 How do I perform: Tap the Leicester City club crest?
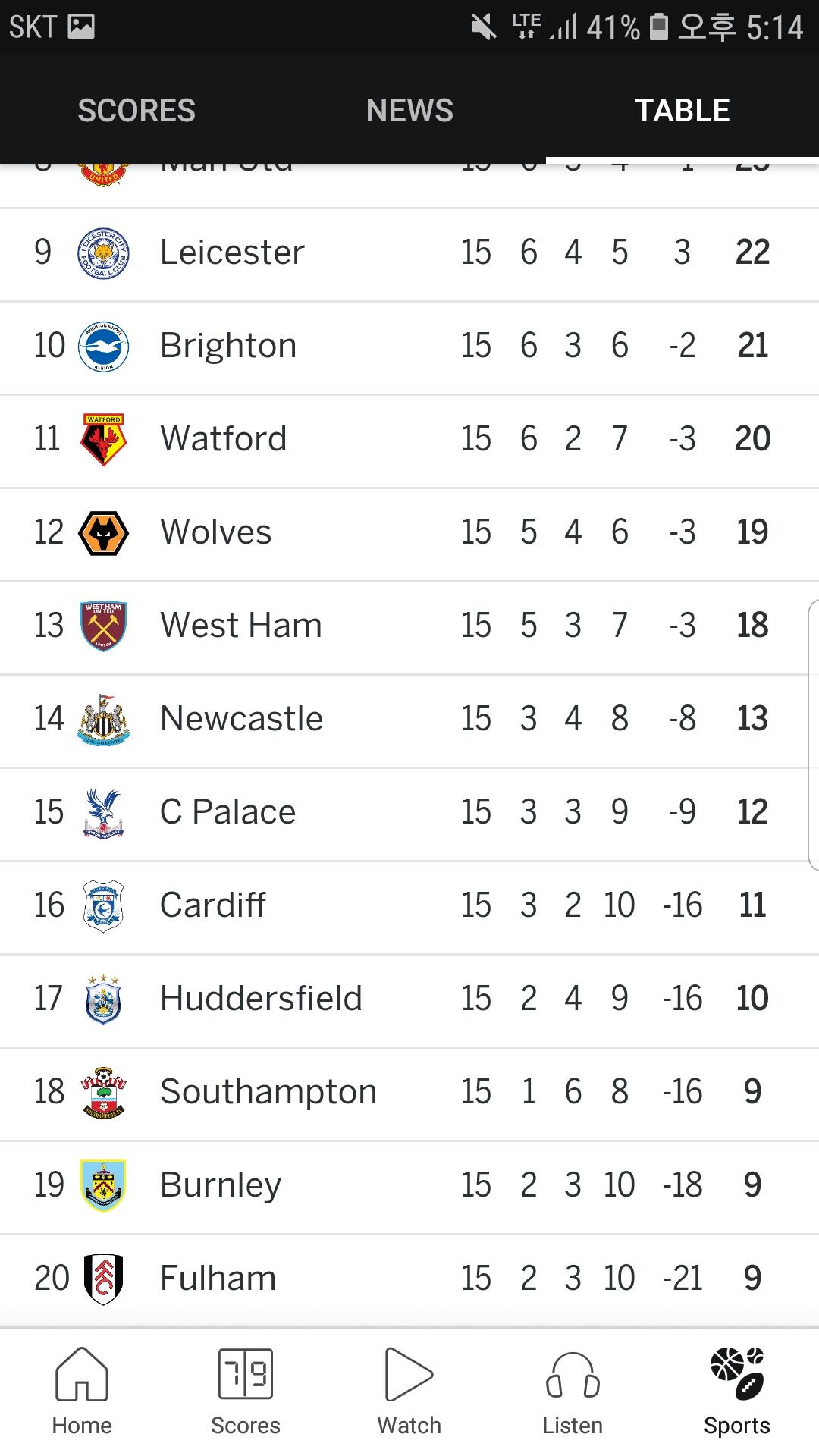click(x=103, y=253)
